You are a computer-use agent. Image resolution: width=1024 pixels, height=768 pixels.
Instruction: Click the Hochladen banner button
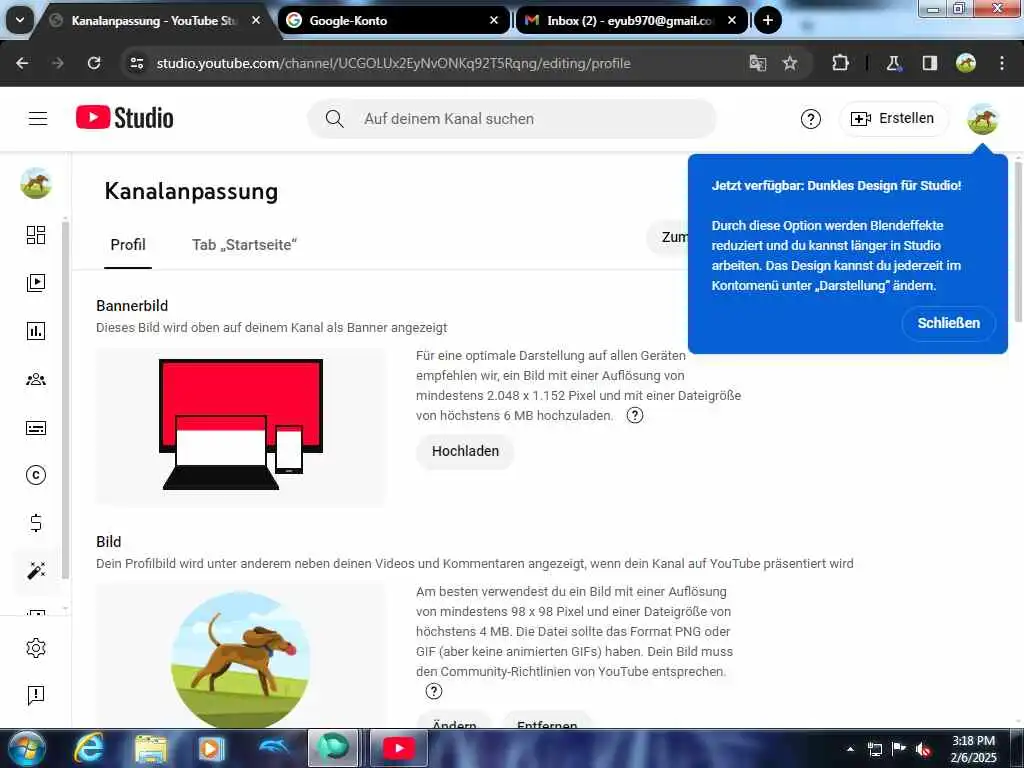pyautogui.click(x=465, y=451)
